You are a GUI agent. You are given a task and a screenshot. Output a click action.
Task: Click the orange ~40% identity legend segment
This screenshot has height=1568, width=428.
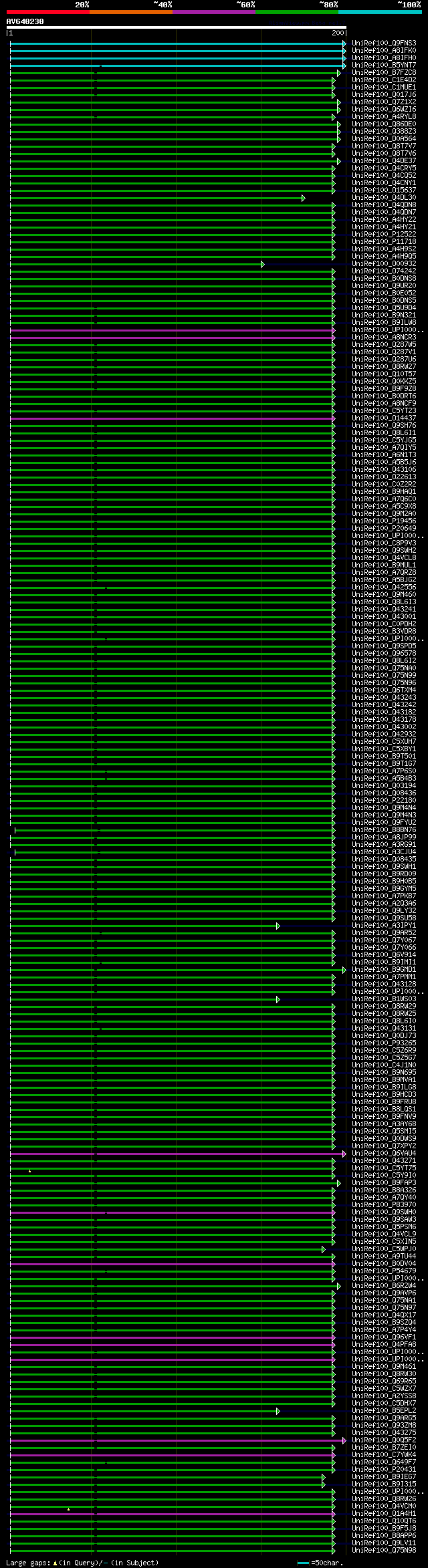[130, 12]
